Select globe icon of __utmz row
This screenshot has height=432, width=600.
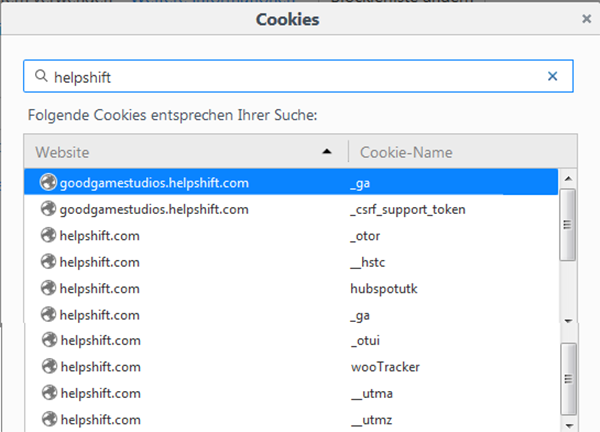pos(49,419)
